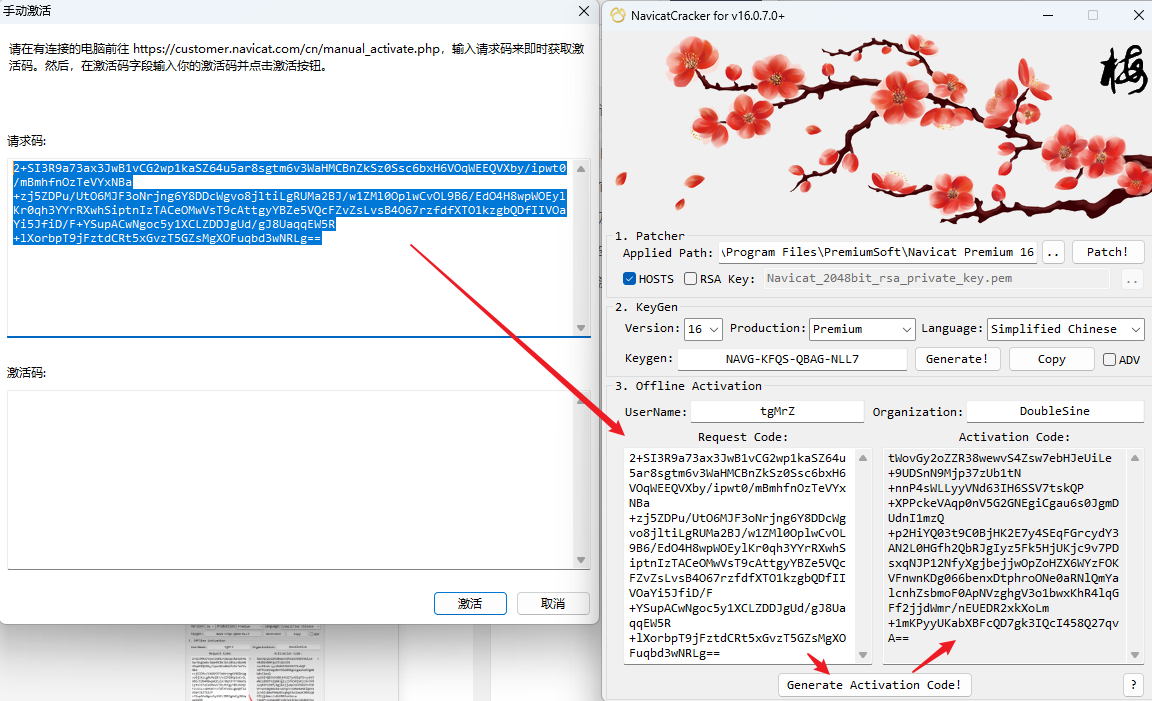Click the 取消 button
The image size is (1152, 701).
click(552, 604)
